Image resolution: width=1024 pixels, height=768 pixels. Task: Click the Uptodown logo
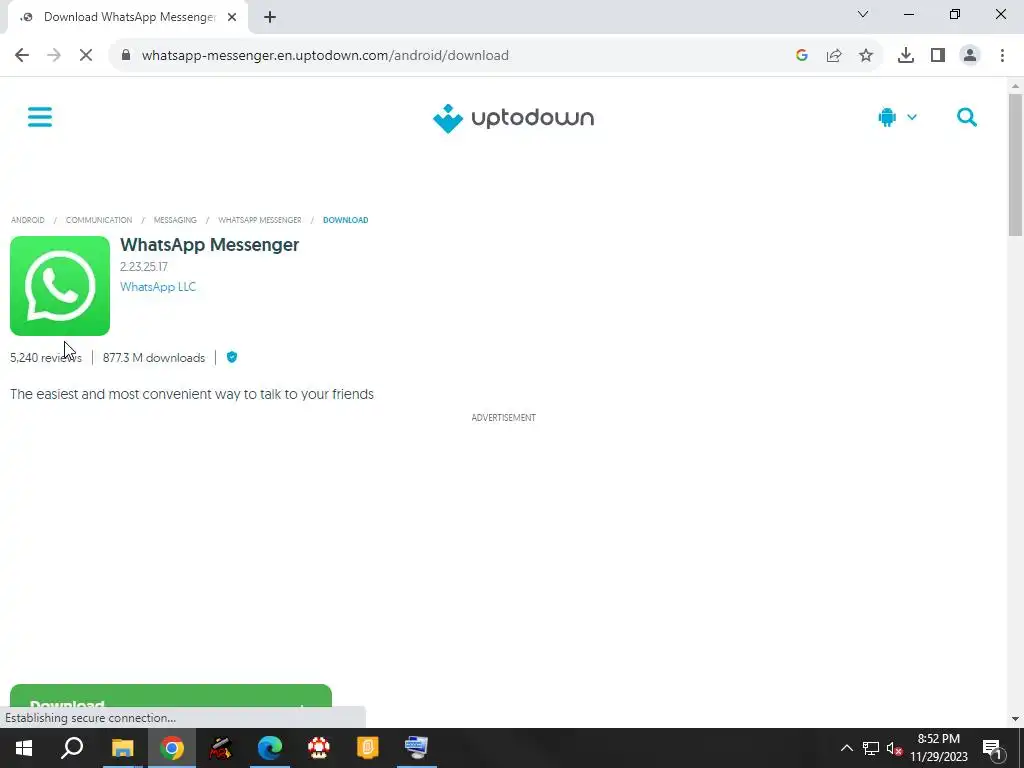tap(513, 118)
